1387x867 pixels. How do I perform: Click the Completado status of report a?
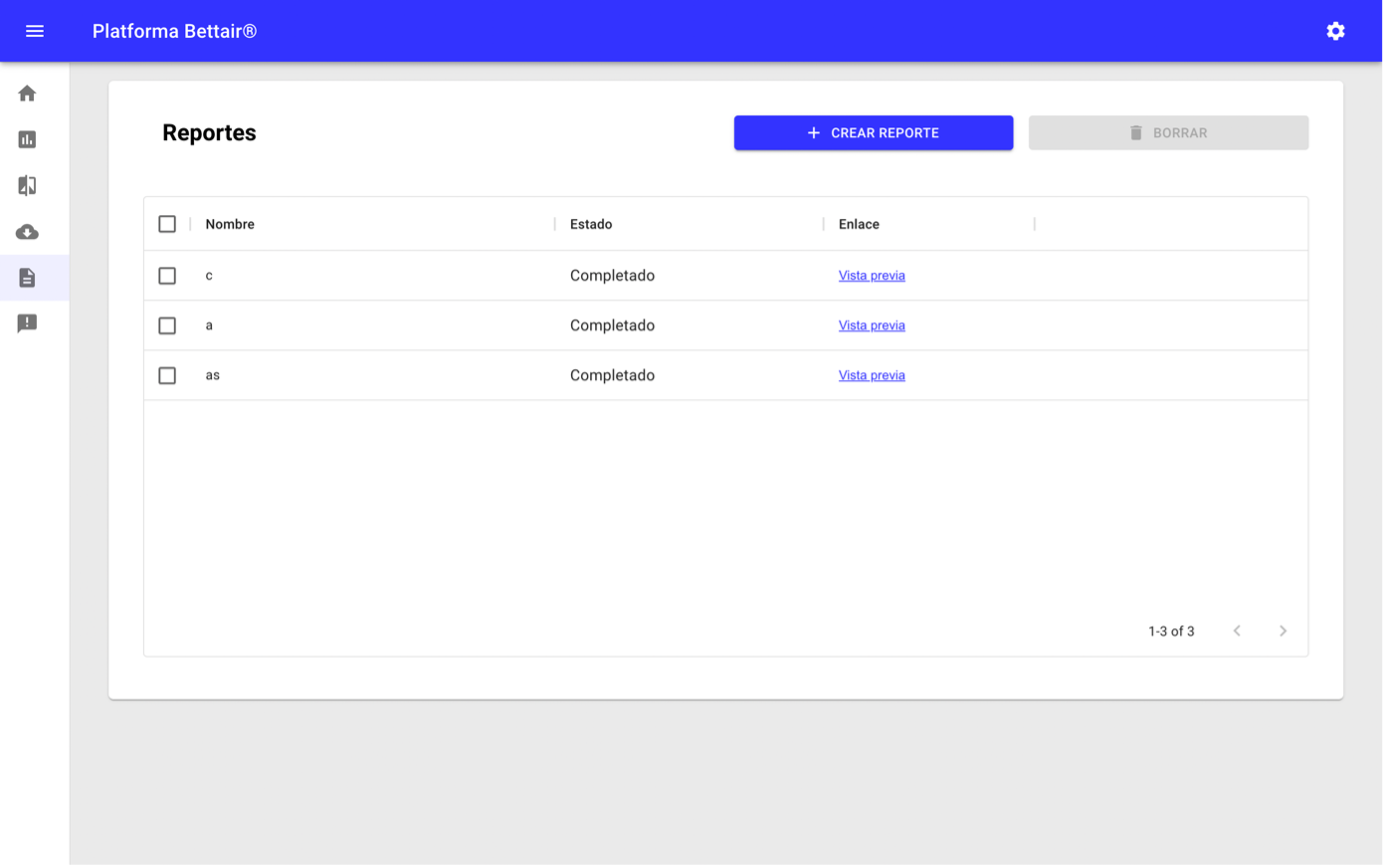pos(614,326)
